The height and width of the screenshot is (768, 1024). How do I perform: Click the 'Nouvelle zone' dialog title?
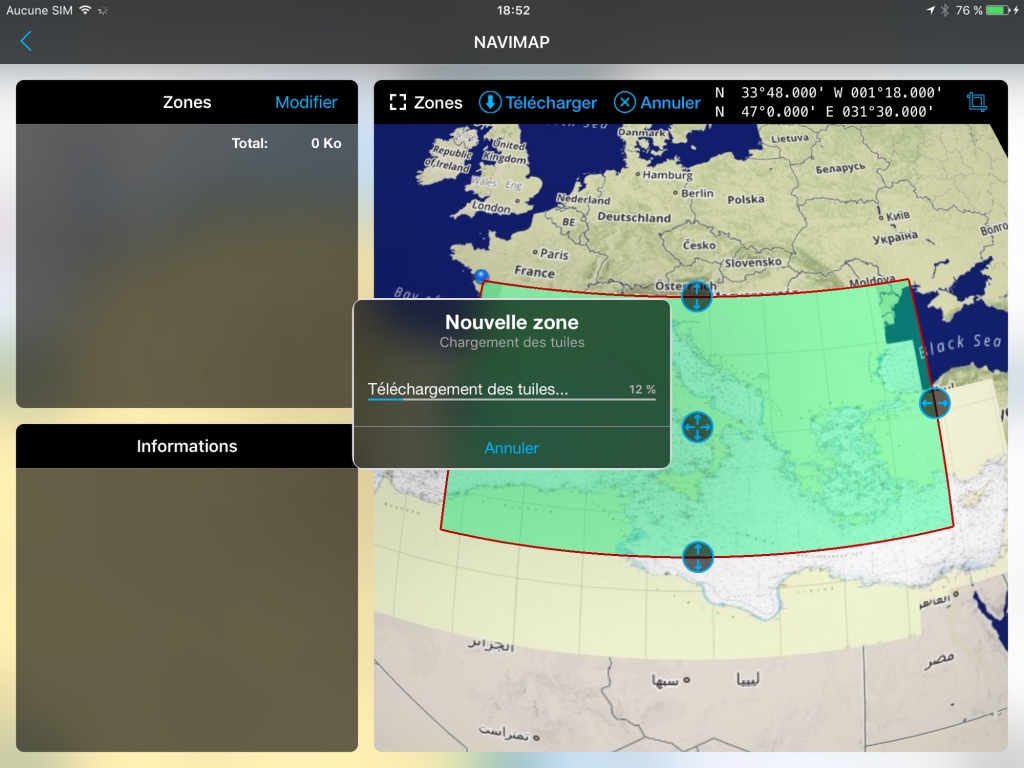pyautogui.click(x=511, y=322)
